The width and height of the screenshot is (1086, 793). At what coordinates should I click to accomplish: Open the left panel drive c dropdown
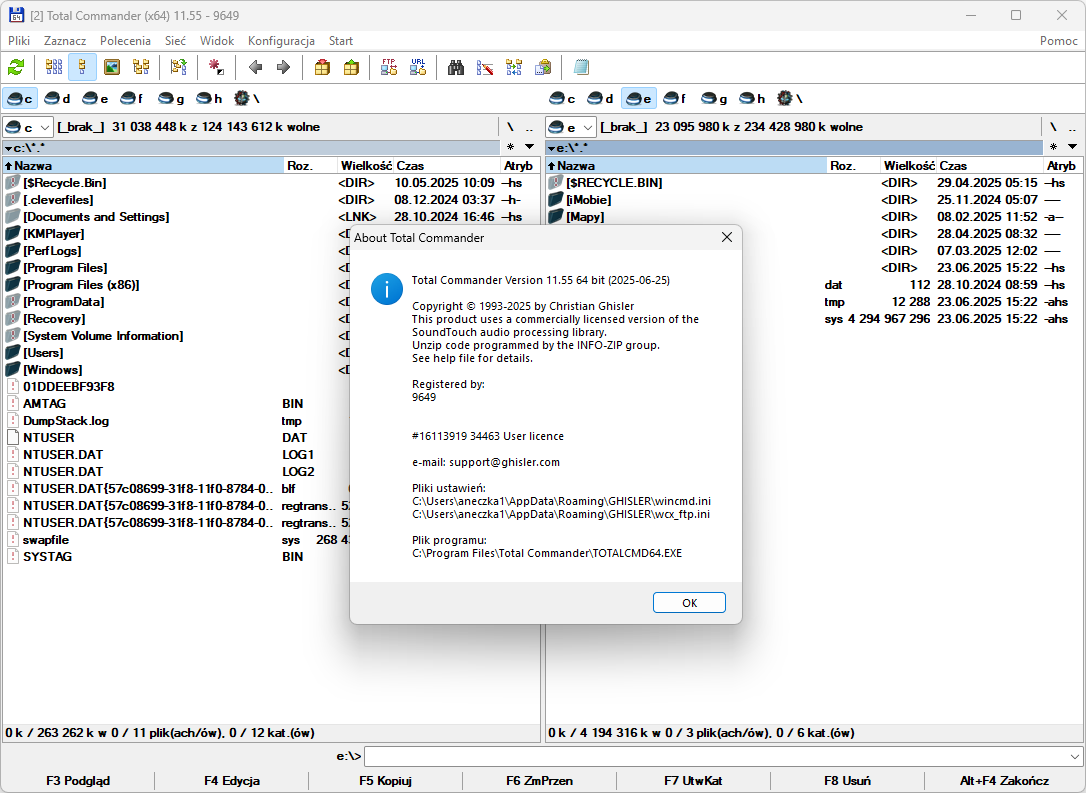[28, 127]
